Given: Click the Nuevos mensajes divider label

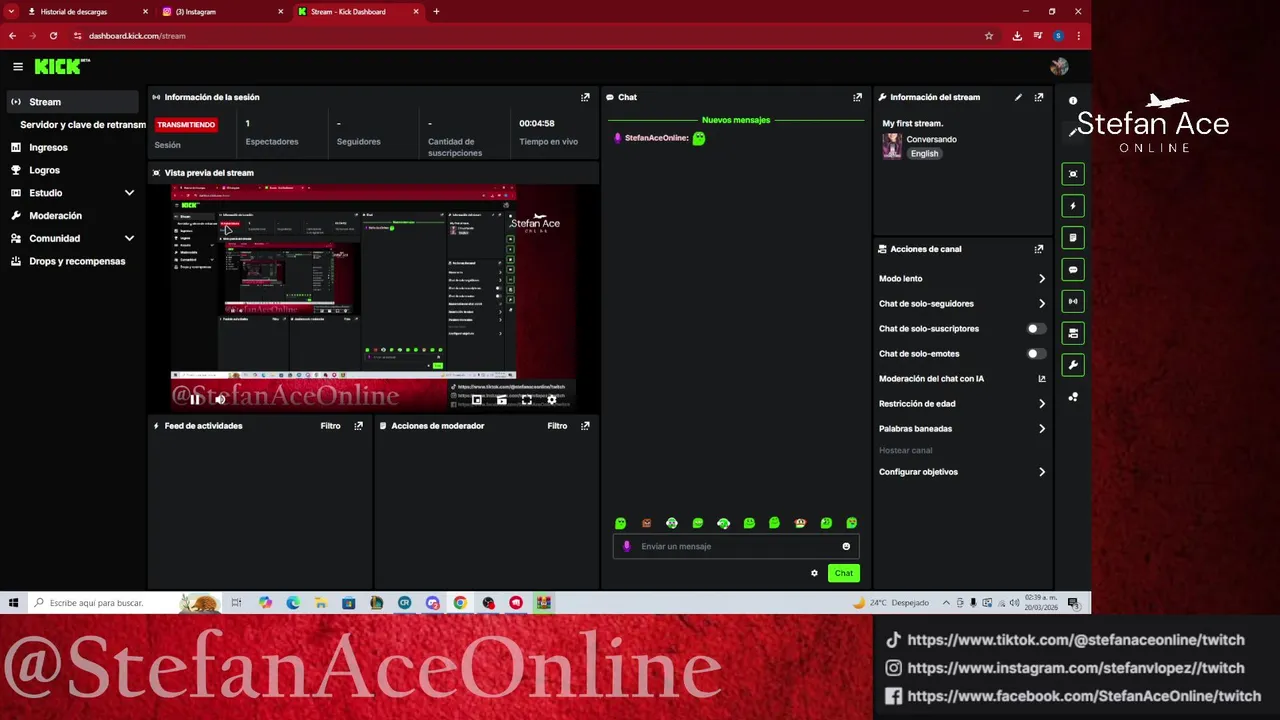Looking at the screenshot, I should (x=736, y=120).
